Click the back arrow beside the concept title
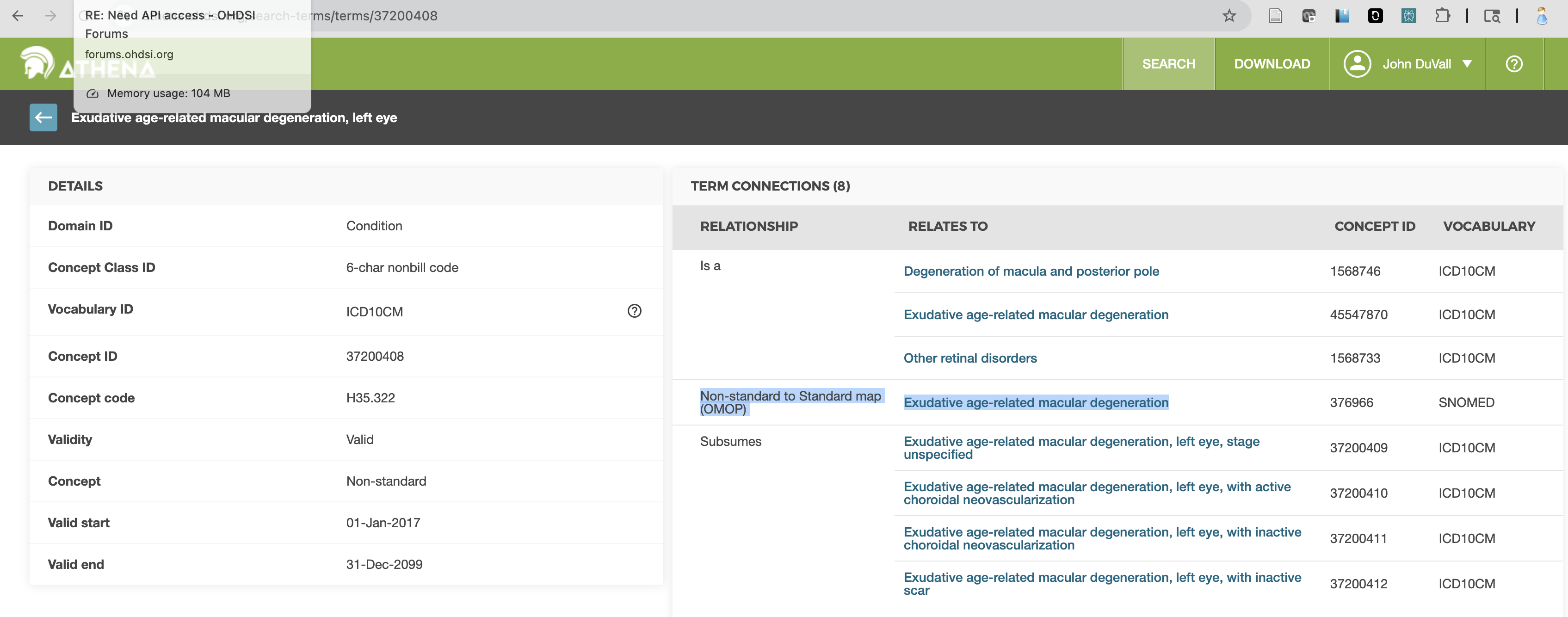1568x617 pixels. (x=43, y=117)
